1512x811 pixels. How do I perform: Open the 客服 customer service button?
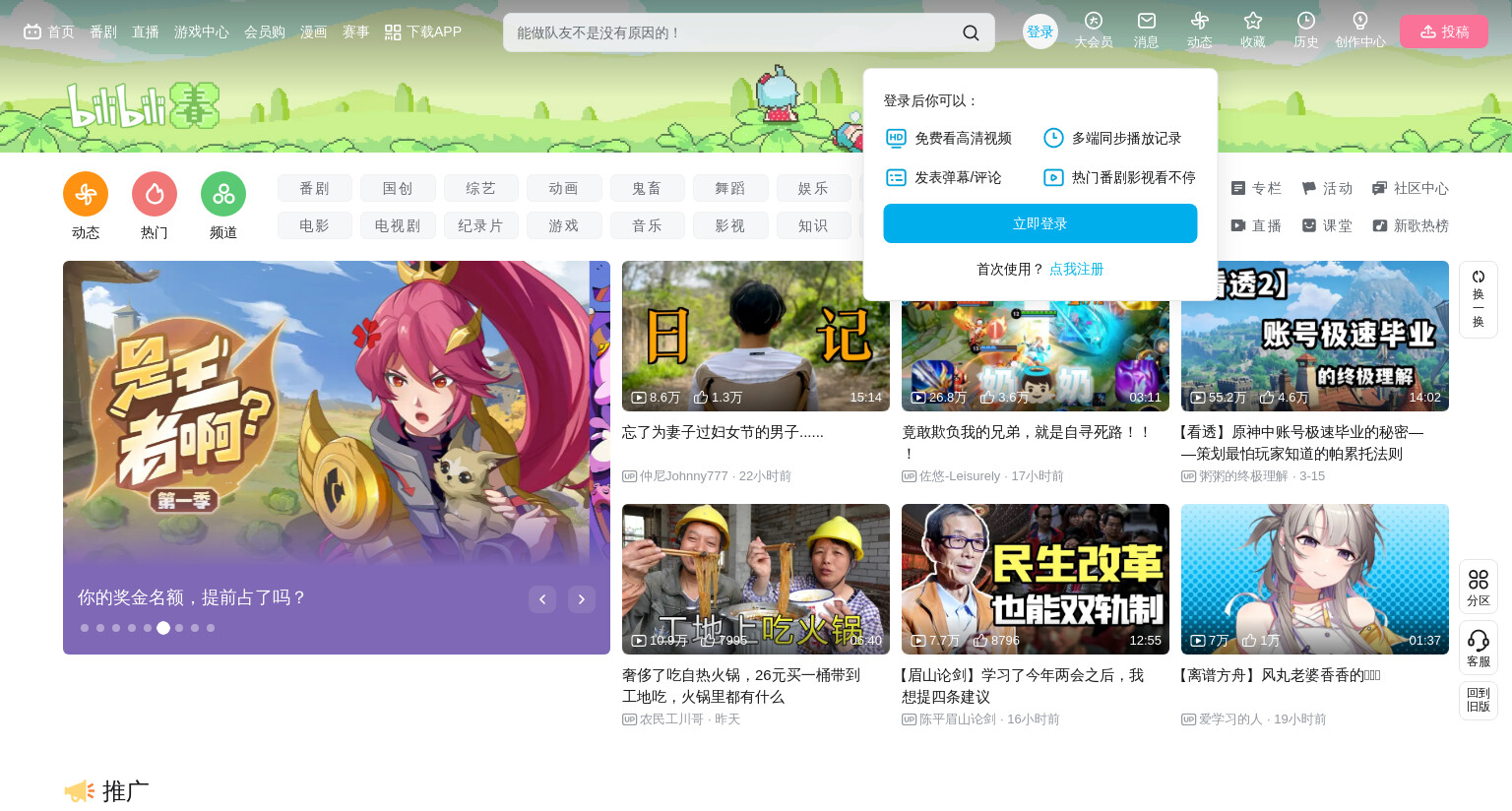[x=1479, y=648]
